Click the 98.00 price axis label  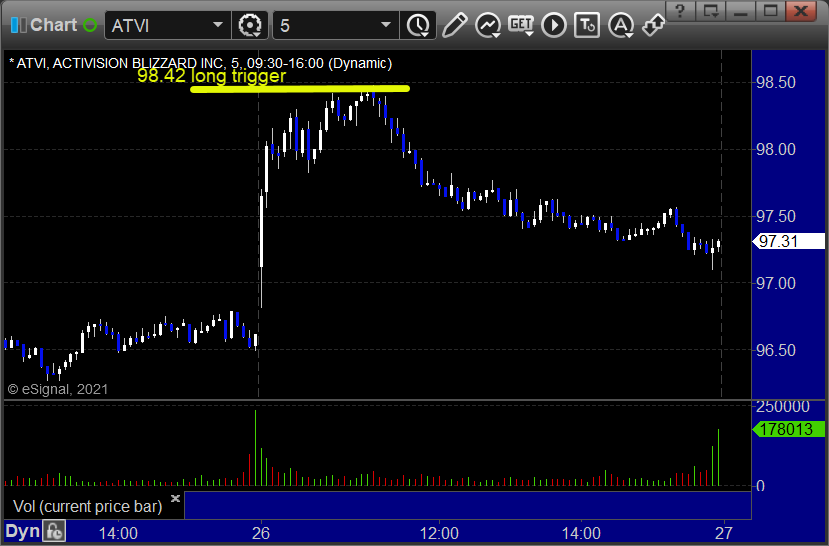776,150
